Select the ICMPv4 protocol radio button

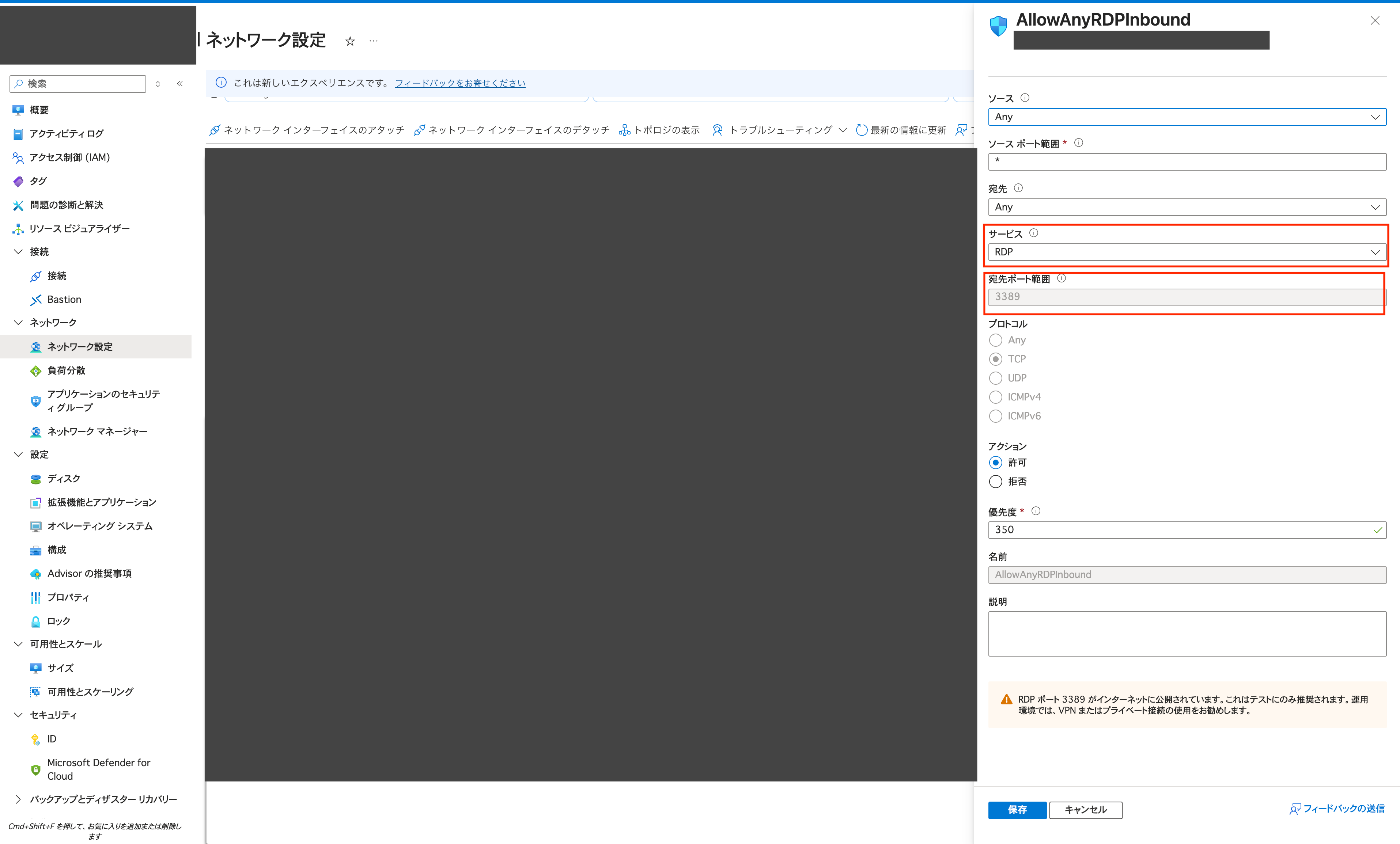click(995, 397)
